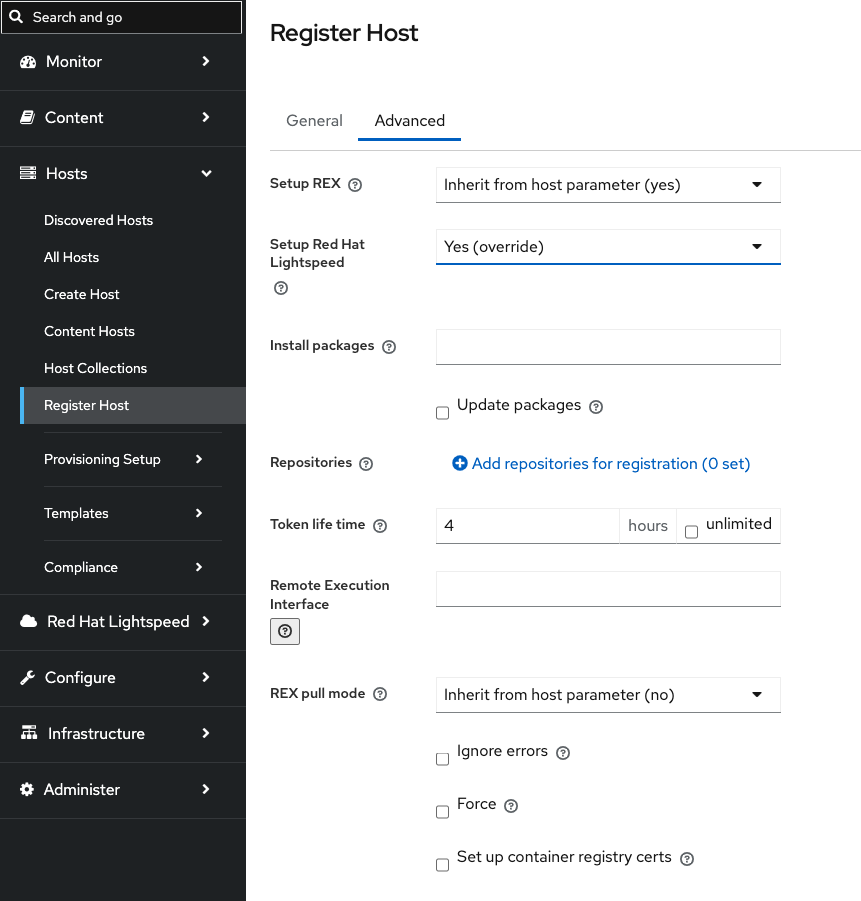Open All Hosts in the sidebar
The image size is (861, 901).
click(x=72, y=257)
